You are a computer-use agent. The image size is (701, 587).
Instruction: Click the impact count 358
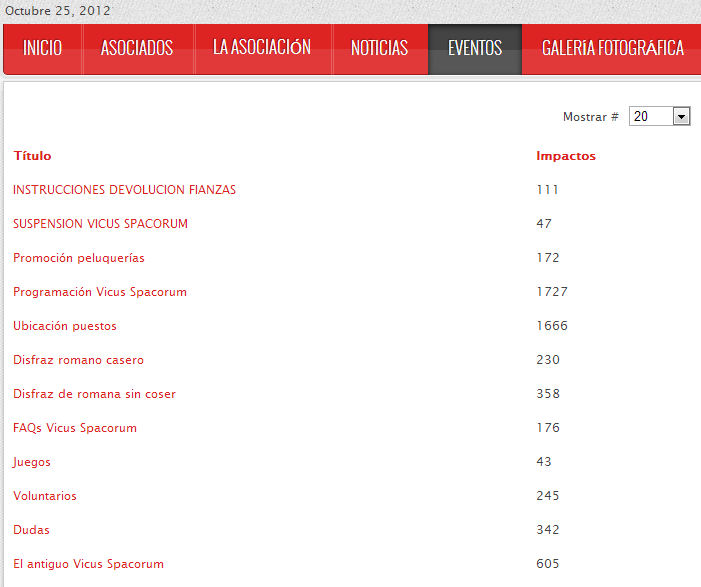click(548, 394)
